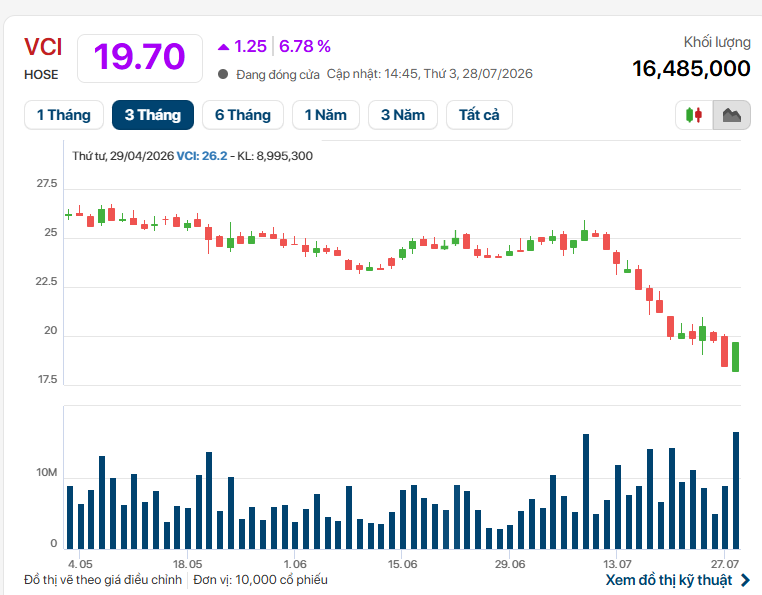Viewport: 762px width, 595px height.
Task: Click the VCI ticker symbol
Action: coord(43,47)
